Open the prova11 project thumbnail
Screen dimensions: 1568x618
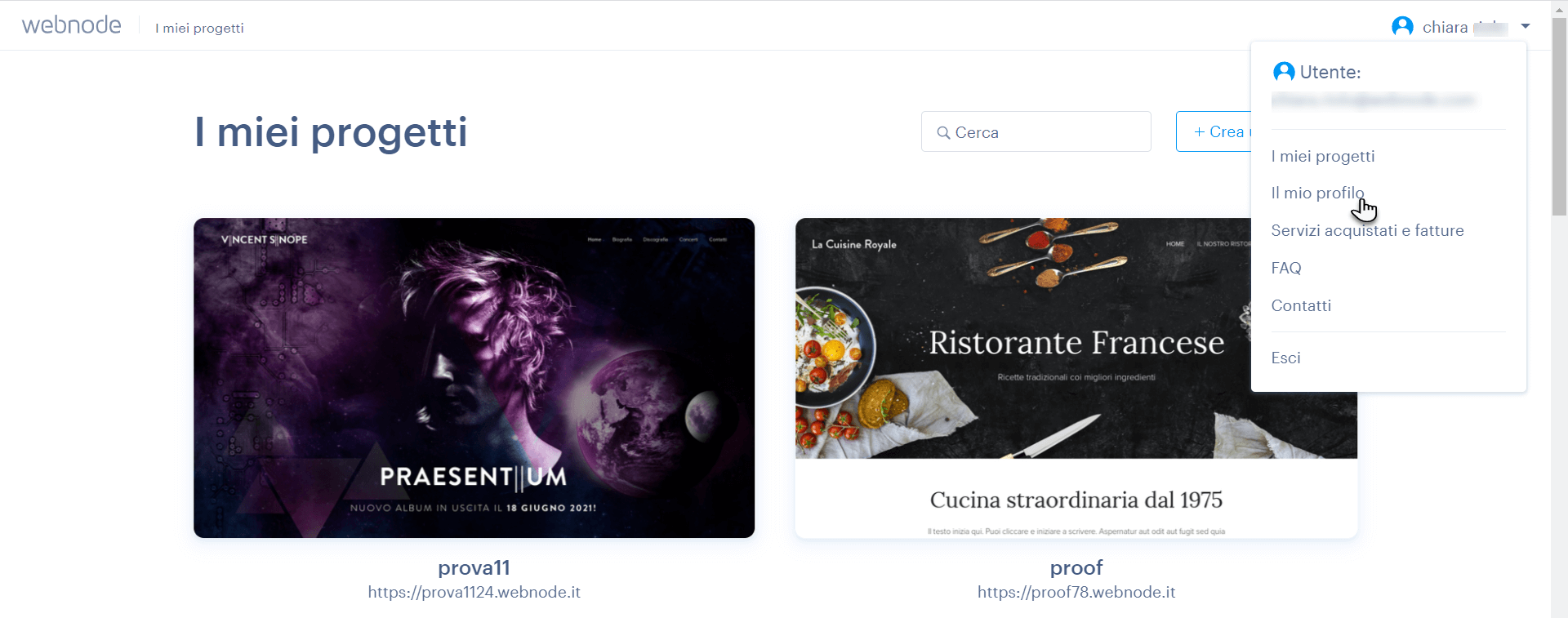click(474, 378)
